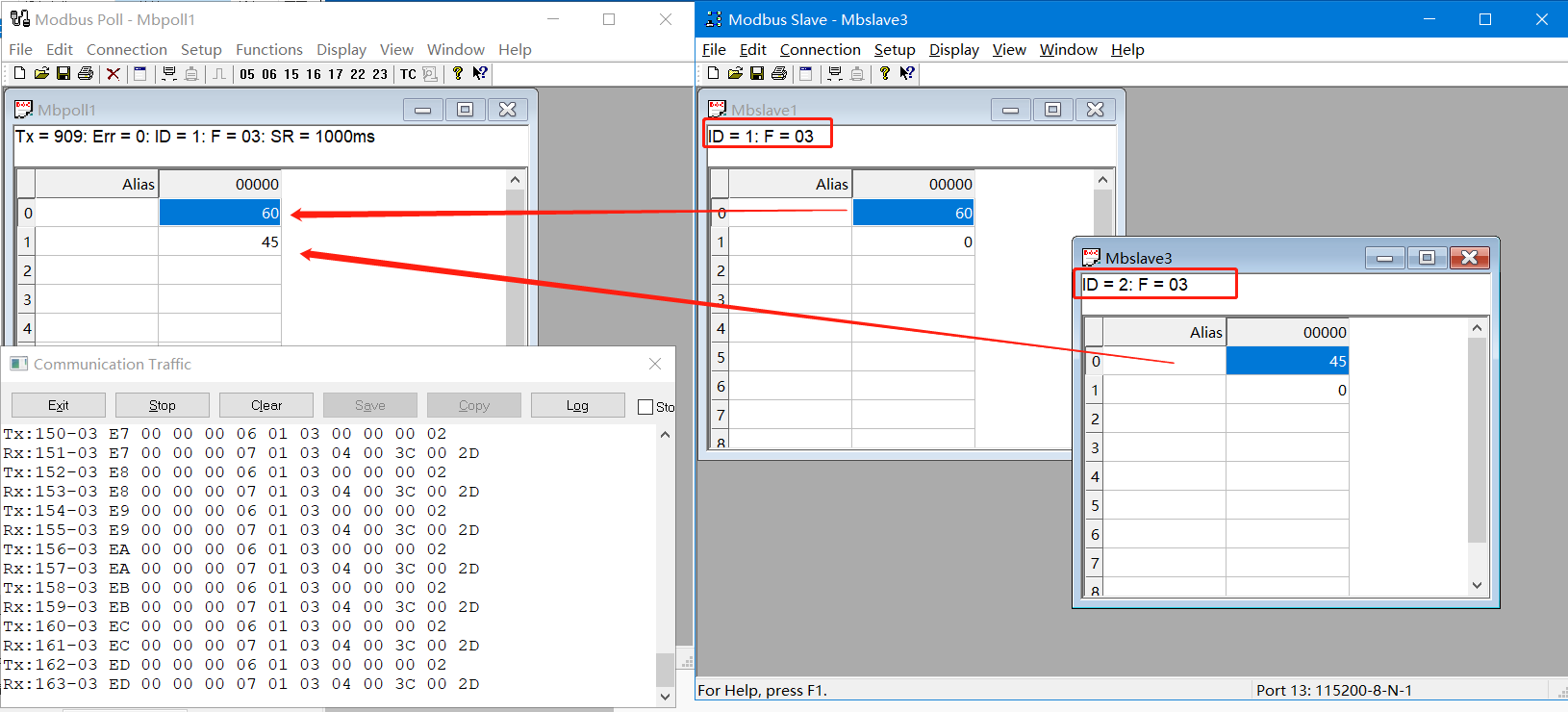Screen dimensions: 1568x712
Task: Close the Communication Traffic panel
Action: [655, 364]
